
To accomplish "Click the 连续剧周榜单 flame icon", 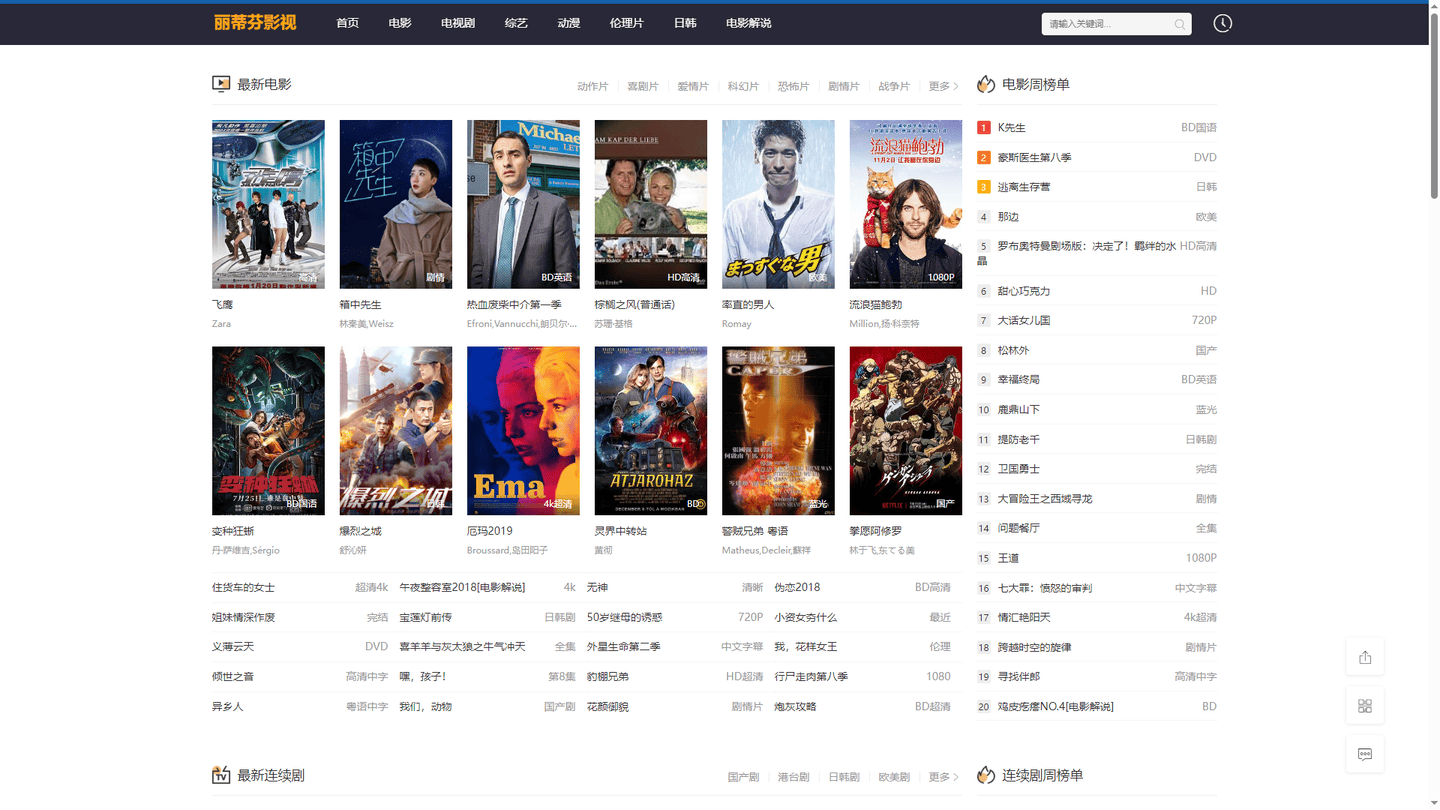I will (986, 775).
